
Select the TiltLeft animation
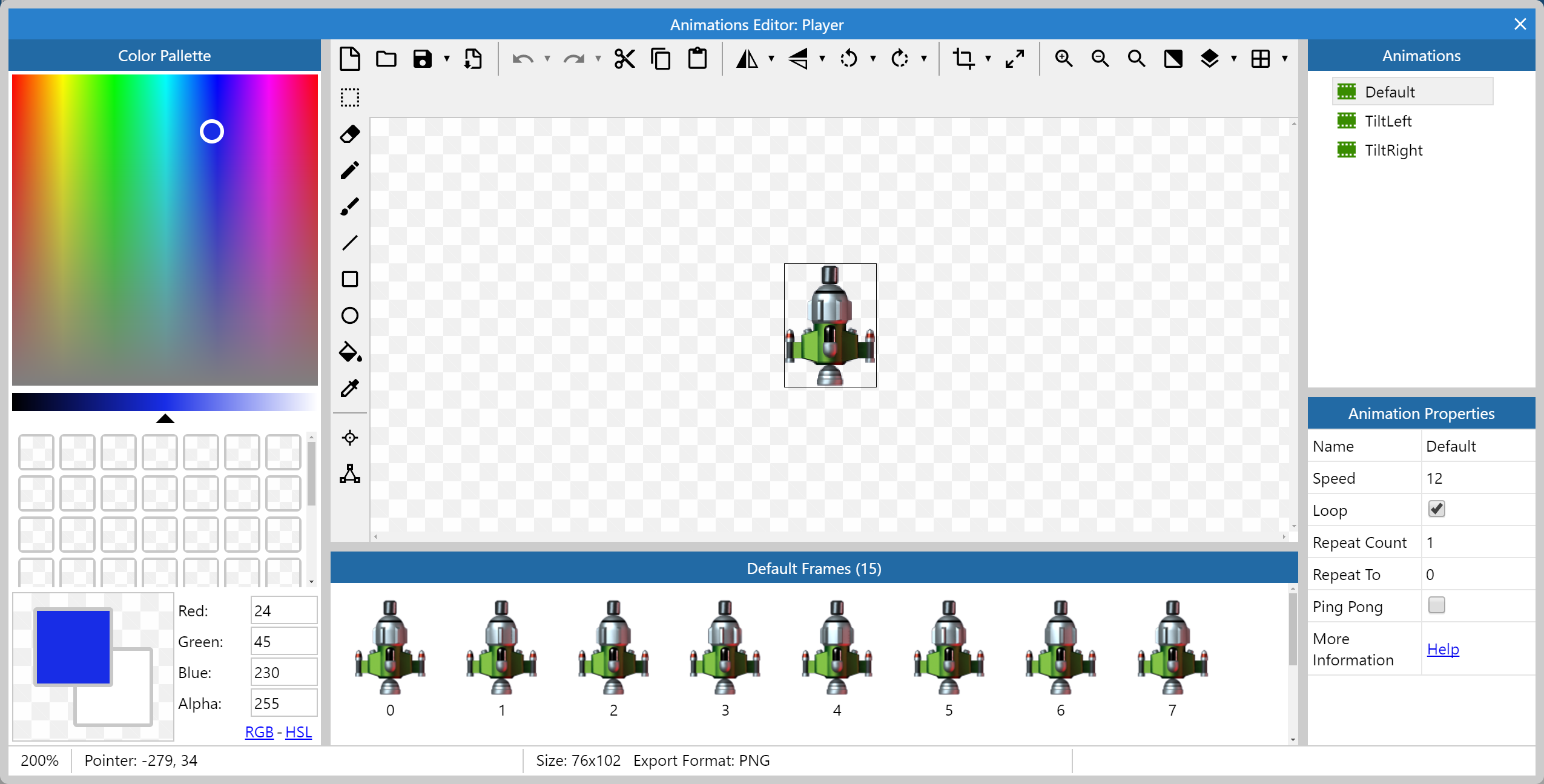coord(1388,121)
